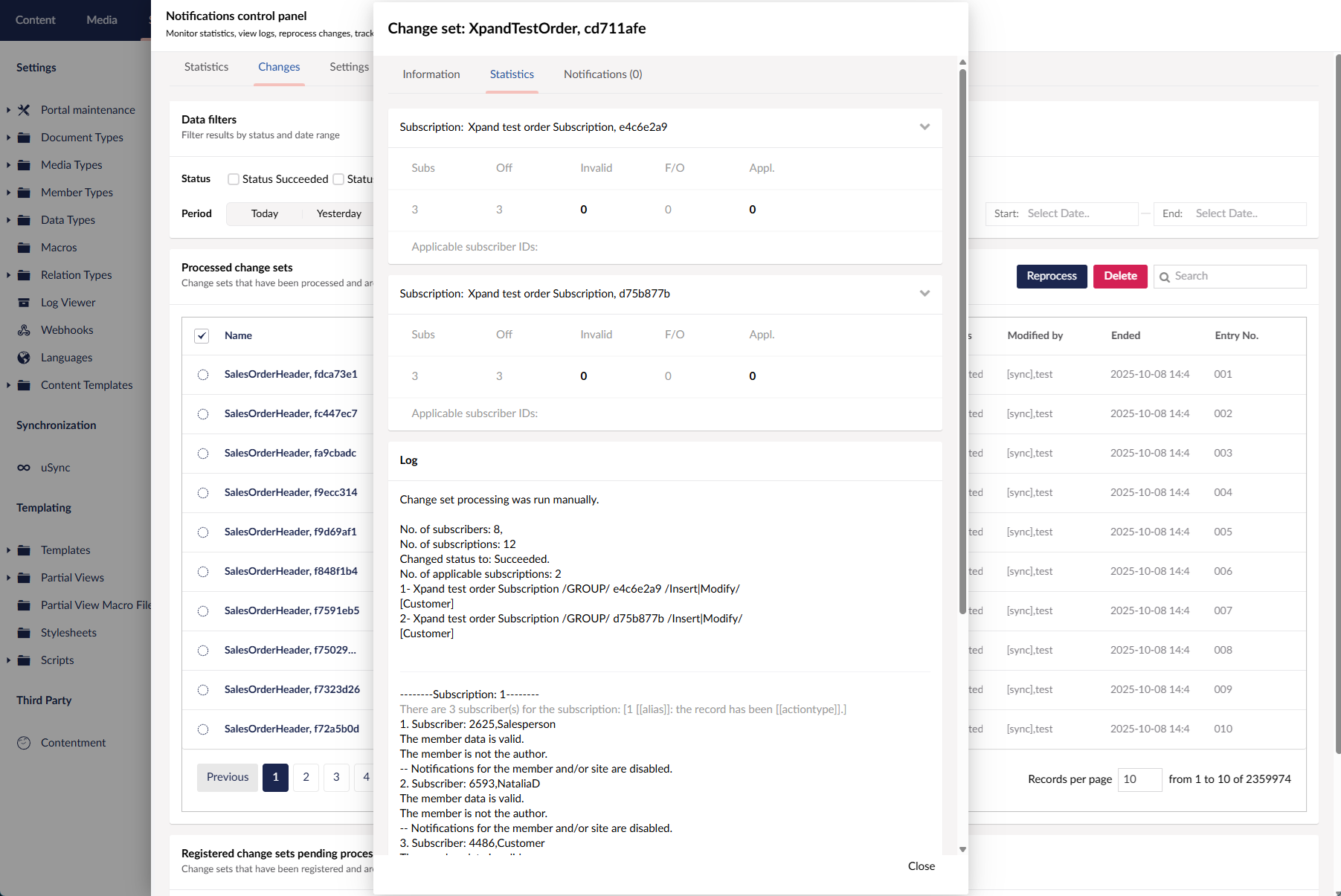Click the Macros folder icon

[24, 248]
